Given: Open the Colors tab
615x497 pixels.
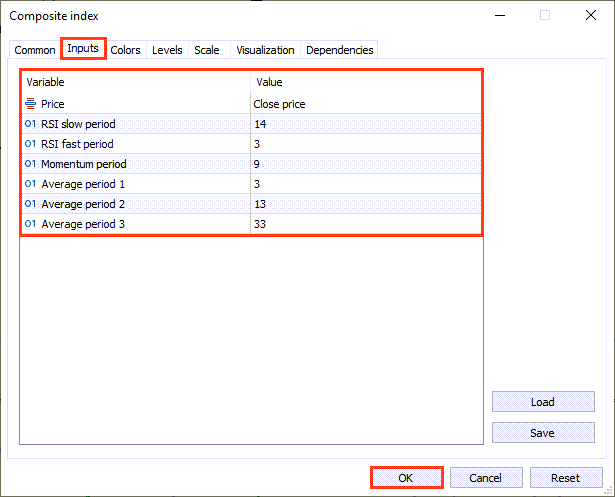Looking at the screenshot, I should [x=126, y=50].
